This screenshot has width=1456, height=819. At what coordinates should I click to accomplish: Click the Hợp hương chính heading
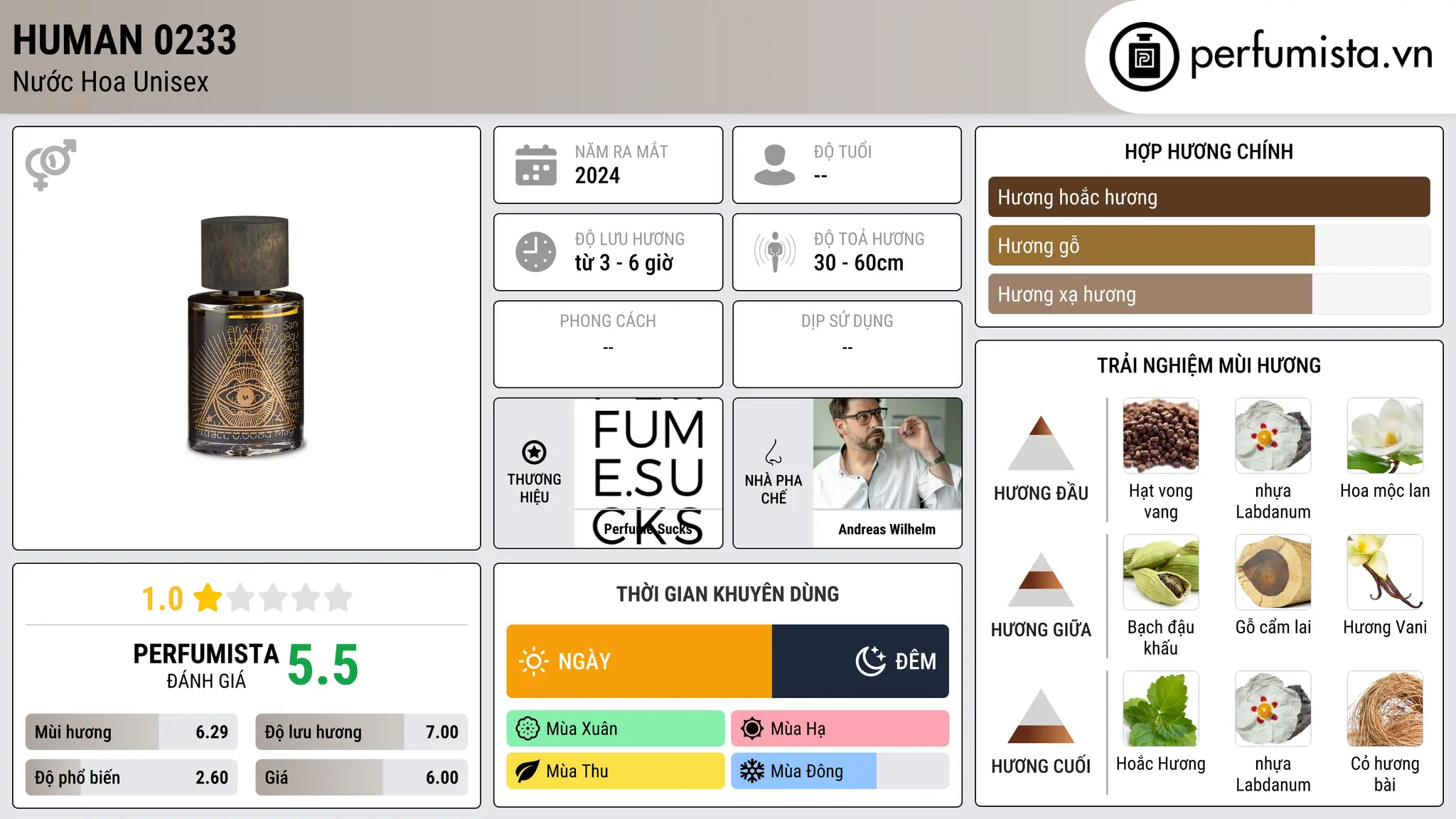(x=1209, y=151)
